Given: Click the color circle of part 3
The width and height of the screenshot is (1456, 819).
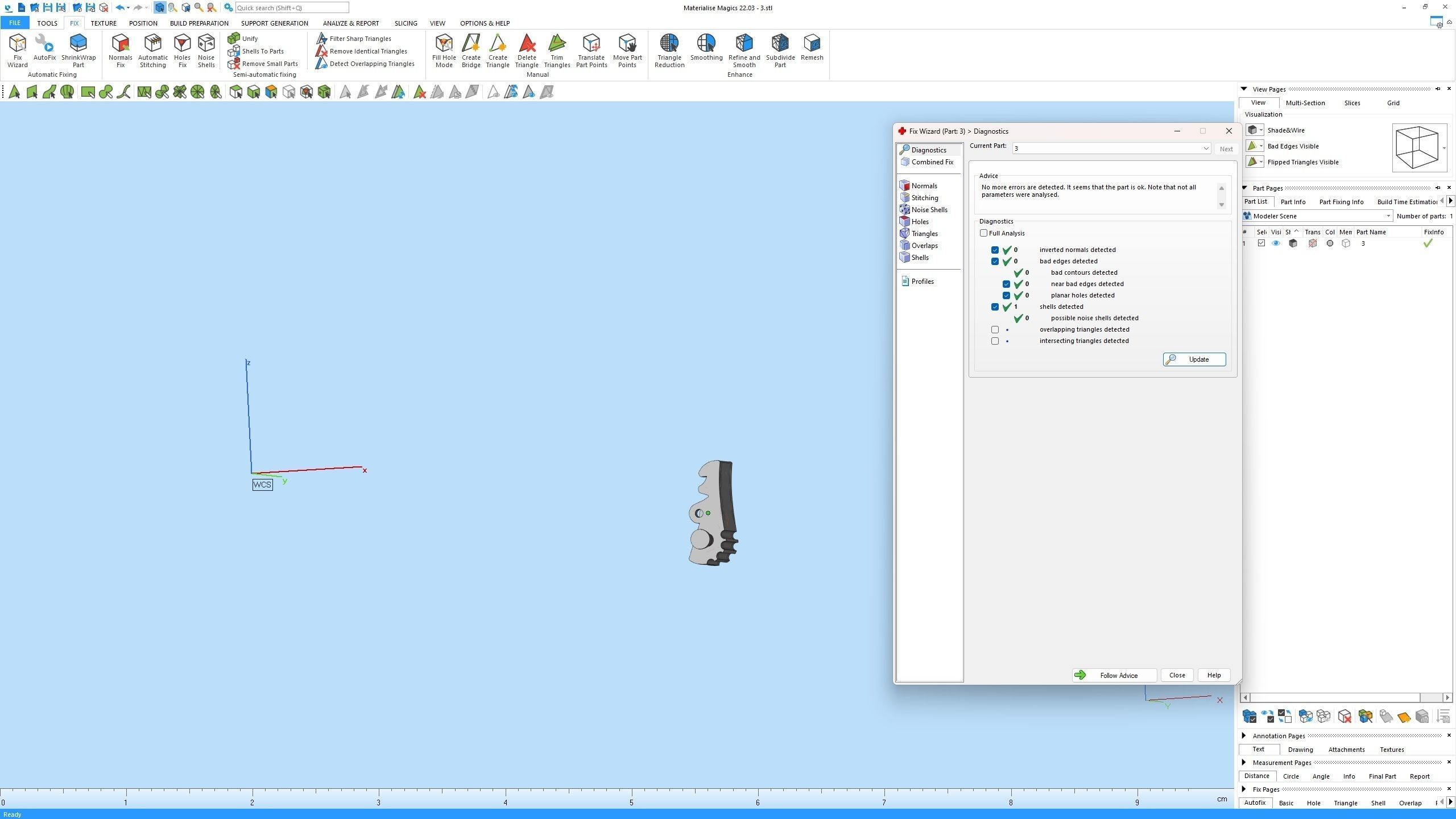Looking at the screenshot, I should tap(1330, 243).
